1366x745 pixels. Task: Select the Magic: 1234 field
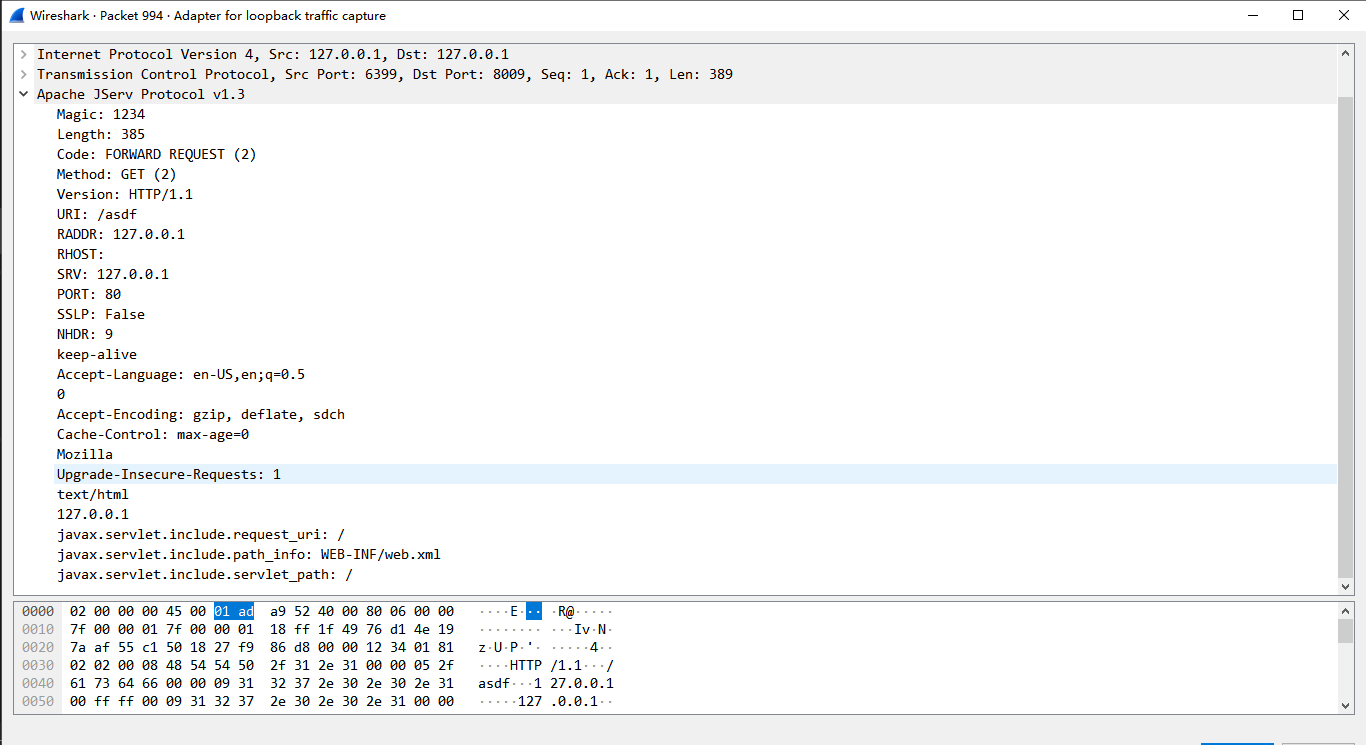pyautogui.click(x=101, y=114)
